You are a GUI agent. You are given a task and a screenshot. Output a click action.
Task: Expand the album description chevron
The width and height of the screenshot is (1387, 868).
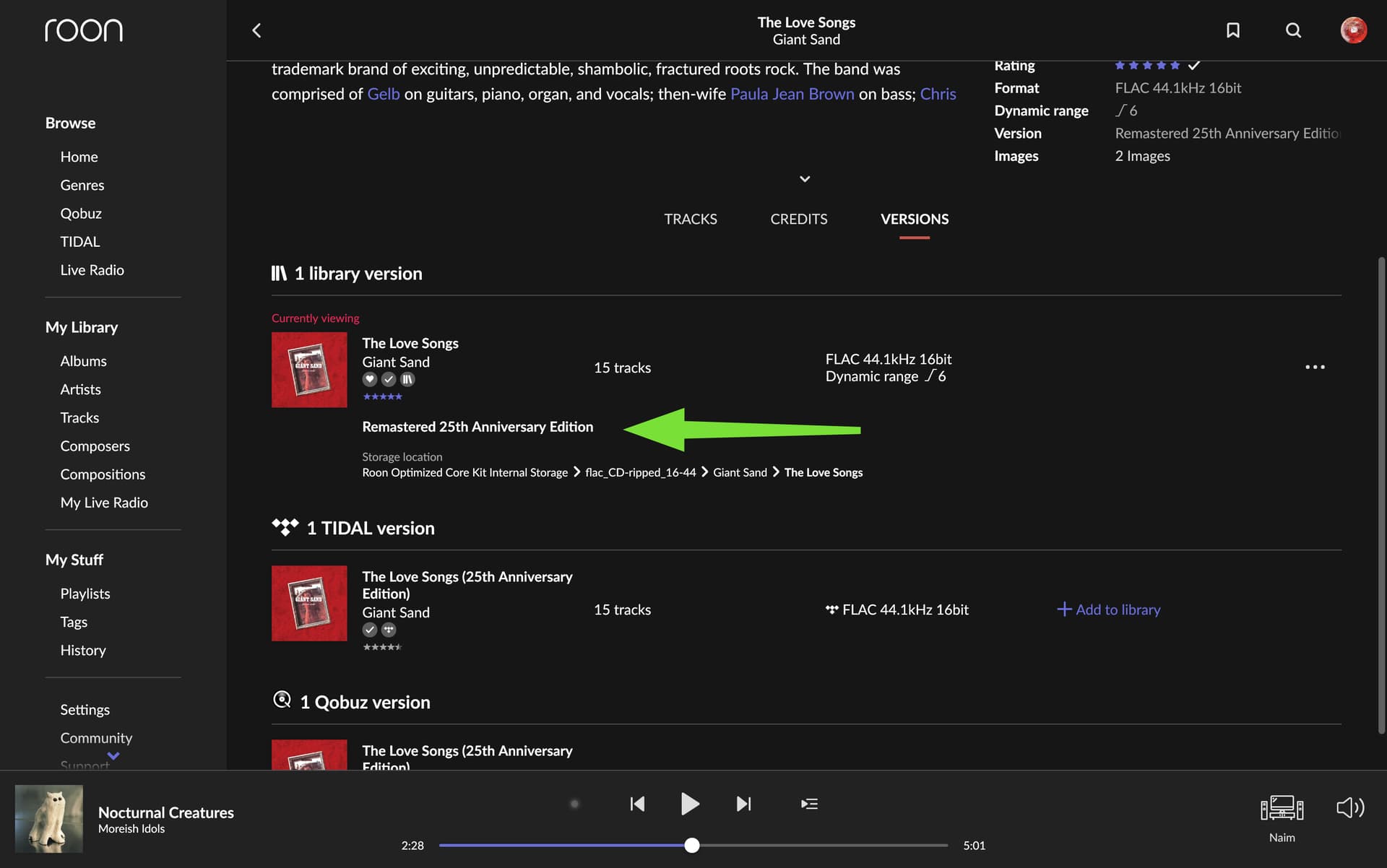point(805,178)
